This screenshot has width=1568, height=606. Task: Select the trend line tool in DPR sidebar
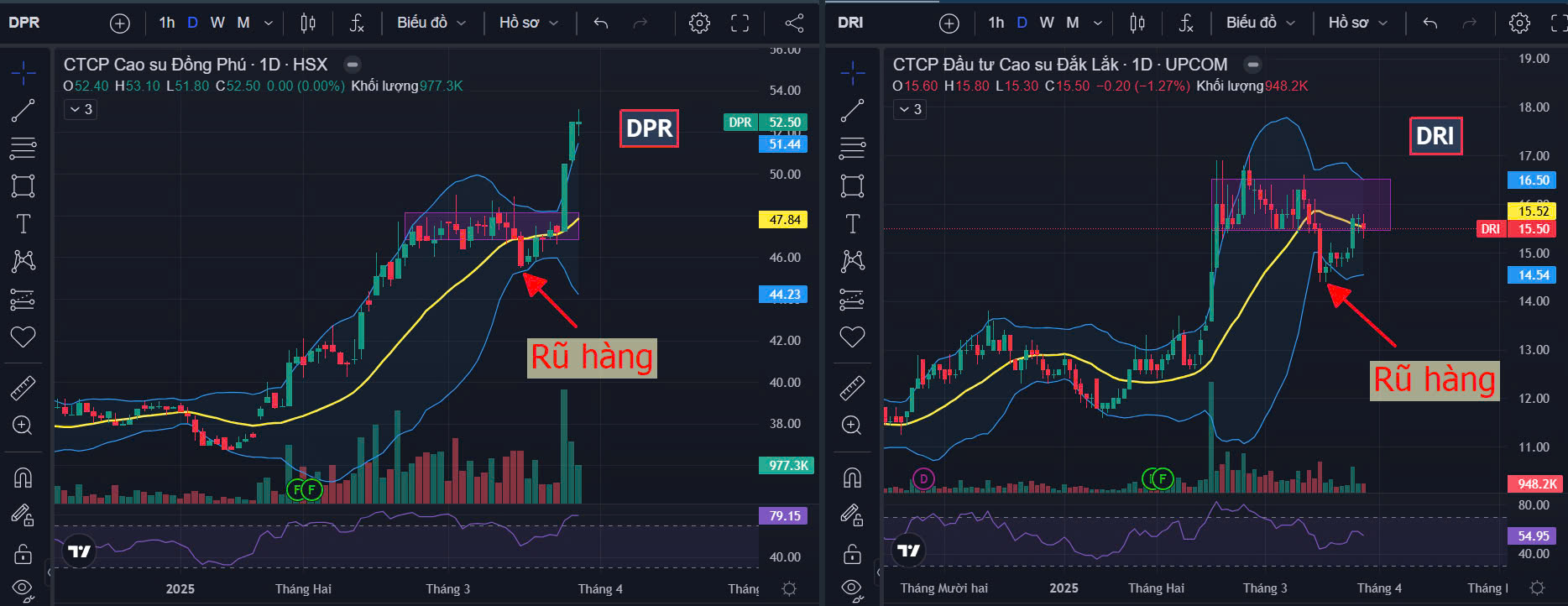(24, 111)
